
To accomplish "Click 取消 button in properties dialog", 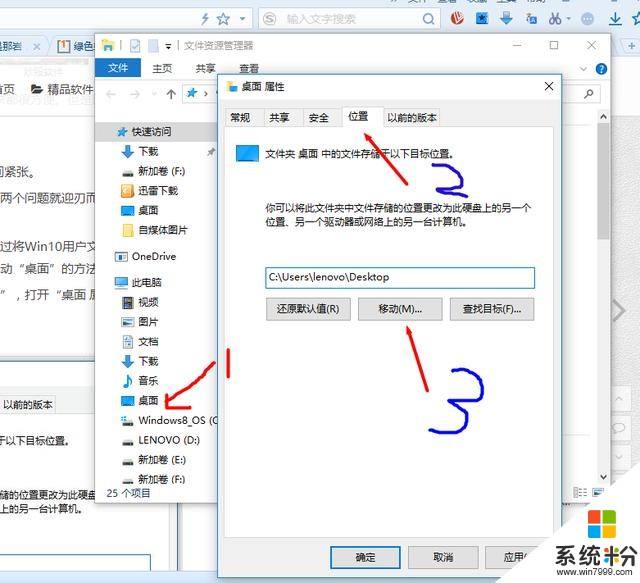I will [443, 557].
